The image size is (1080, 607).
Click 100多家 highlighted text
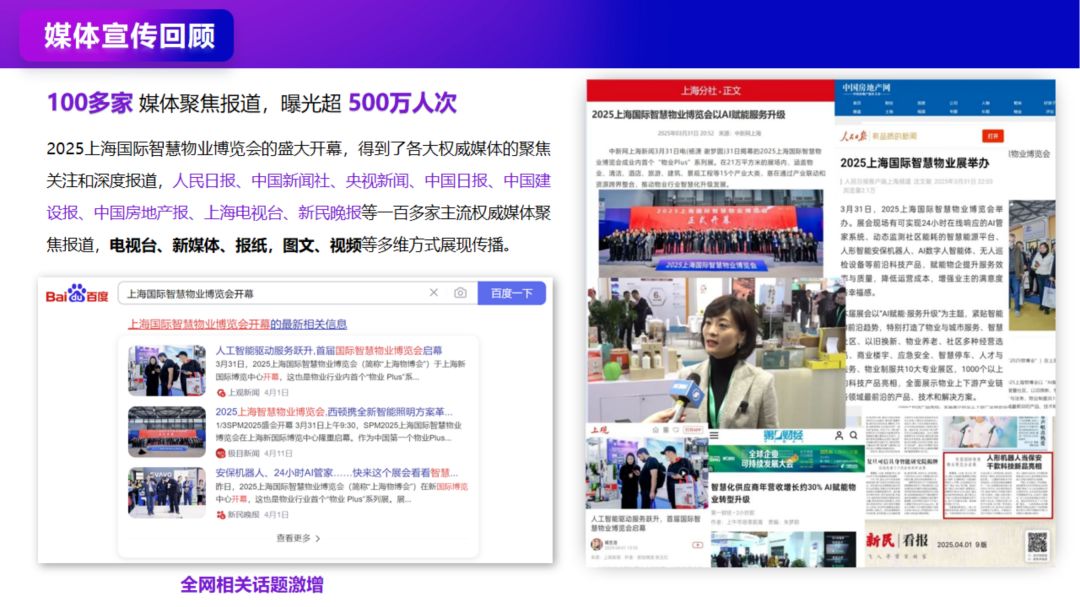[x=90, y=103]
